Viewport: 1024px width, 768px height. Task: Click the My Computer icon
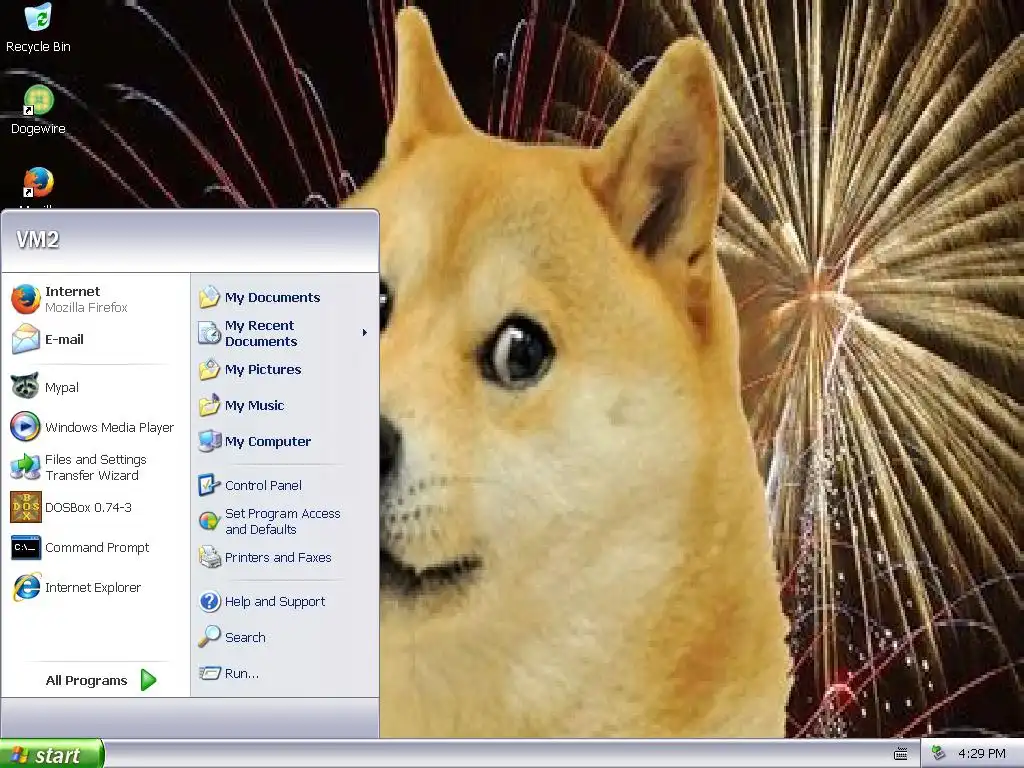pyautogui.click(x=209, y=441)
